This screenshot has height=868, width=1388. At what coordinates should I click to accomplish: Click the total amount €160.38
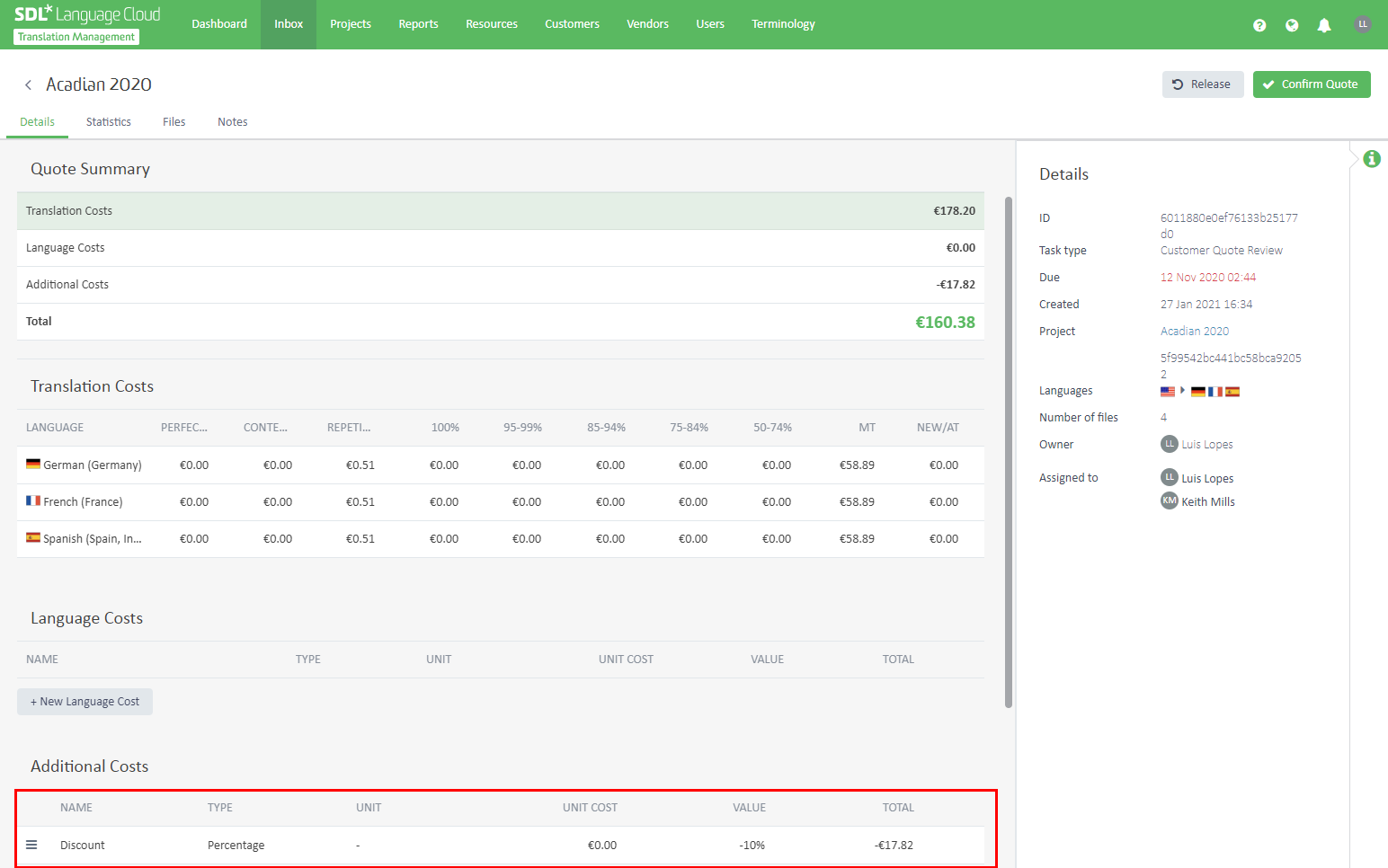coord(945,323)
